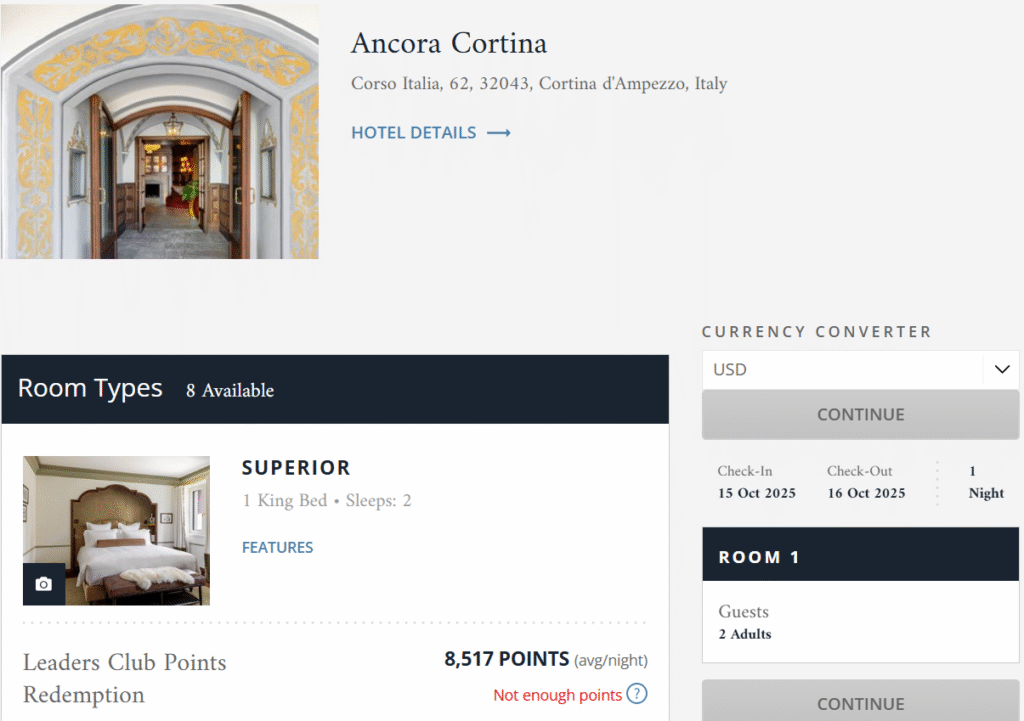Click the Guests 2 Adults field
Image resolution: width=1024 pixels, height=721 pixels.
[860, 622]
